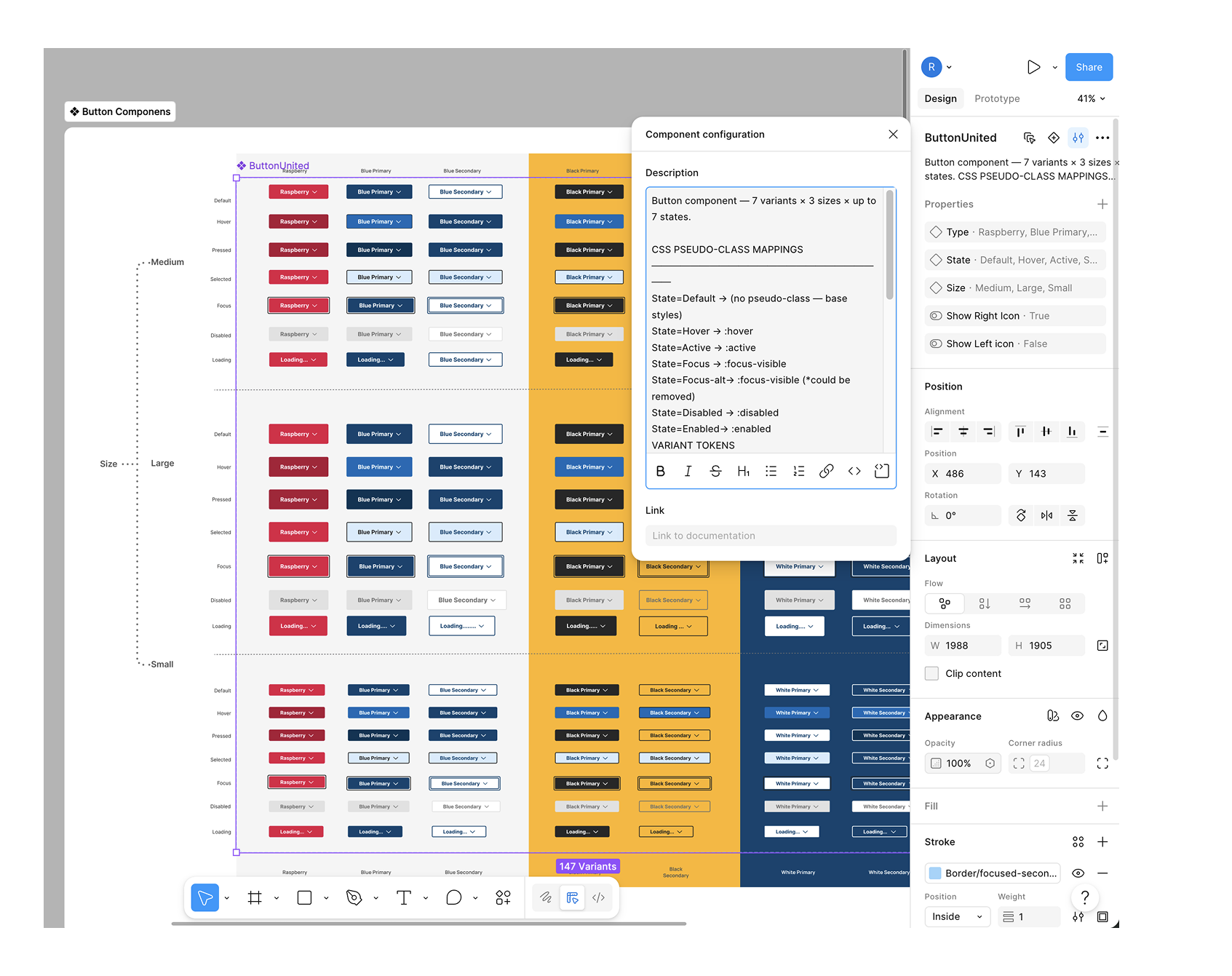Select the Text tool
Viewport: 1232px width, 976px height.
coord(404,897)
